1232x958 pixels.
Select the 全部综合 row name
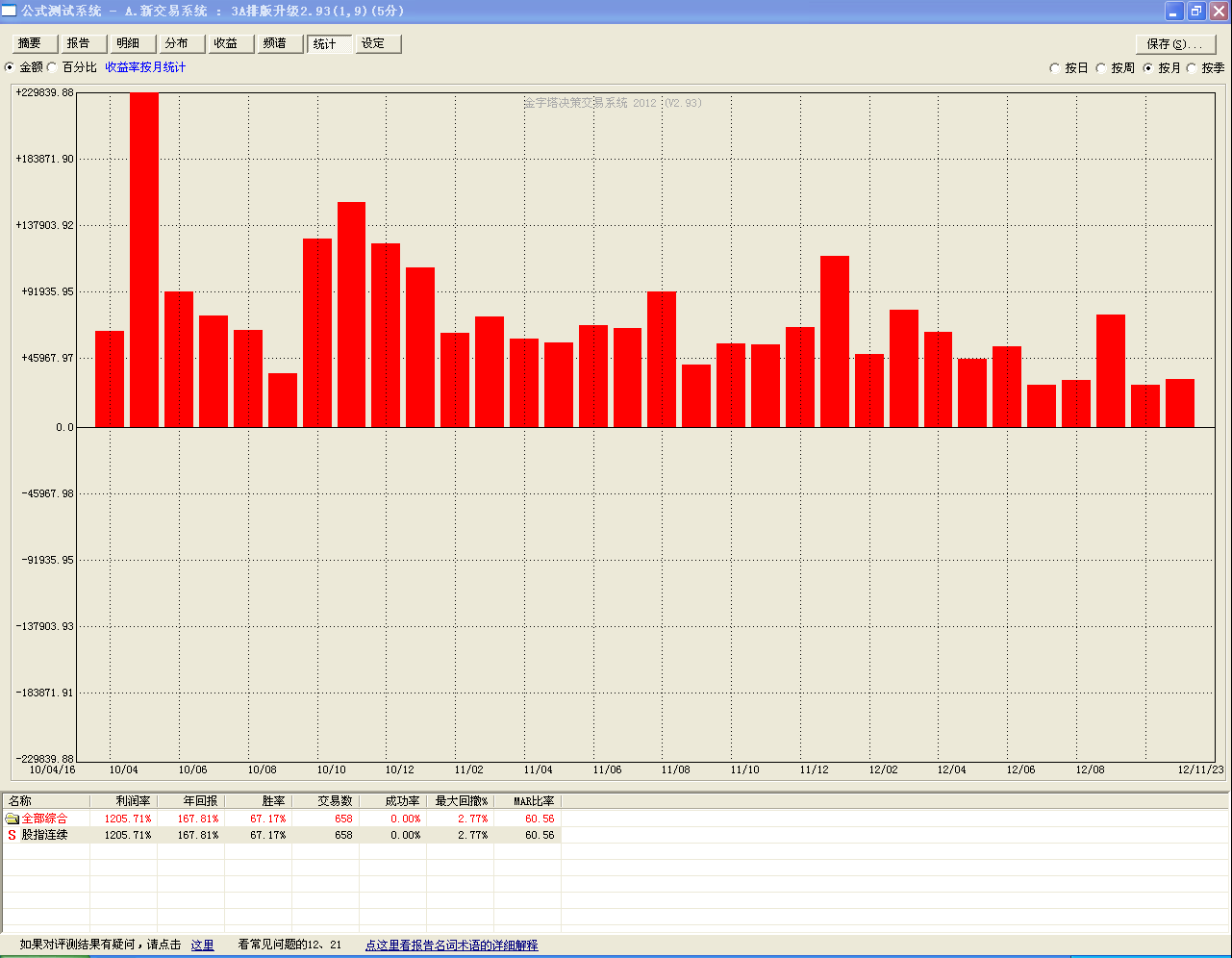44,819
